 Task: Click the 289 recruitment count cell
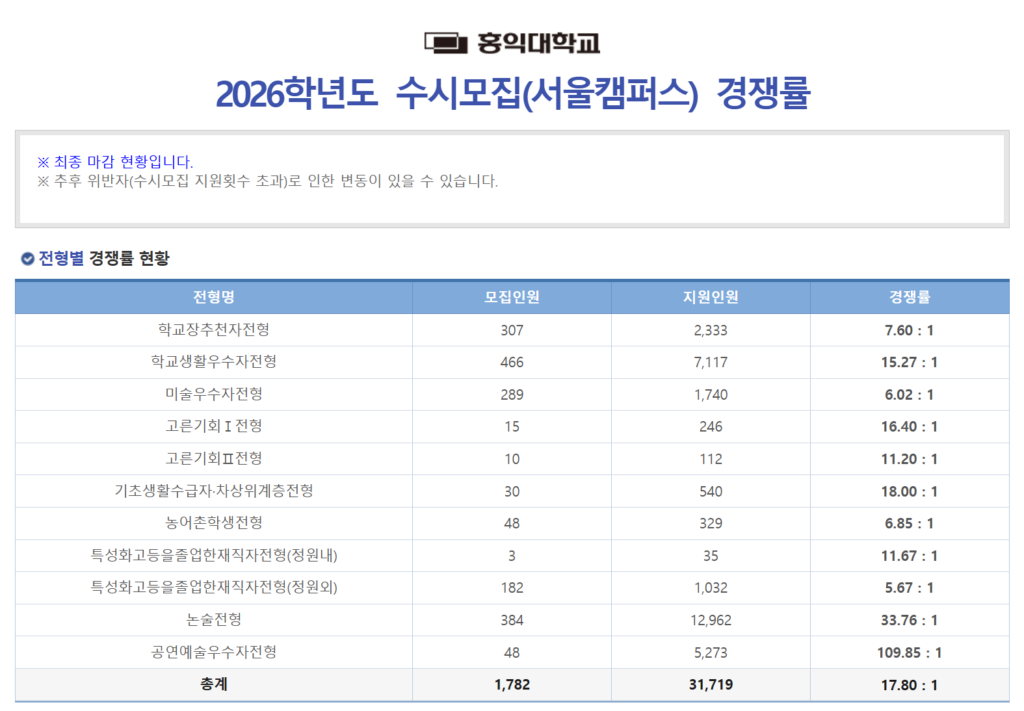(512, 395)
